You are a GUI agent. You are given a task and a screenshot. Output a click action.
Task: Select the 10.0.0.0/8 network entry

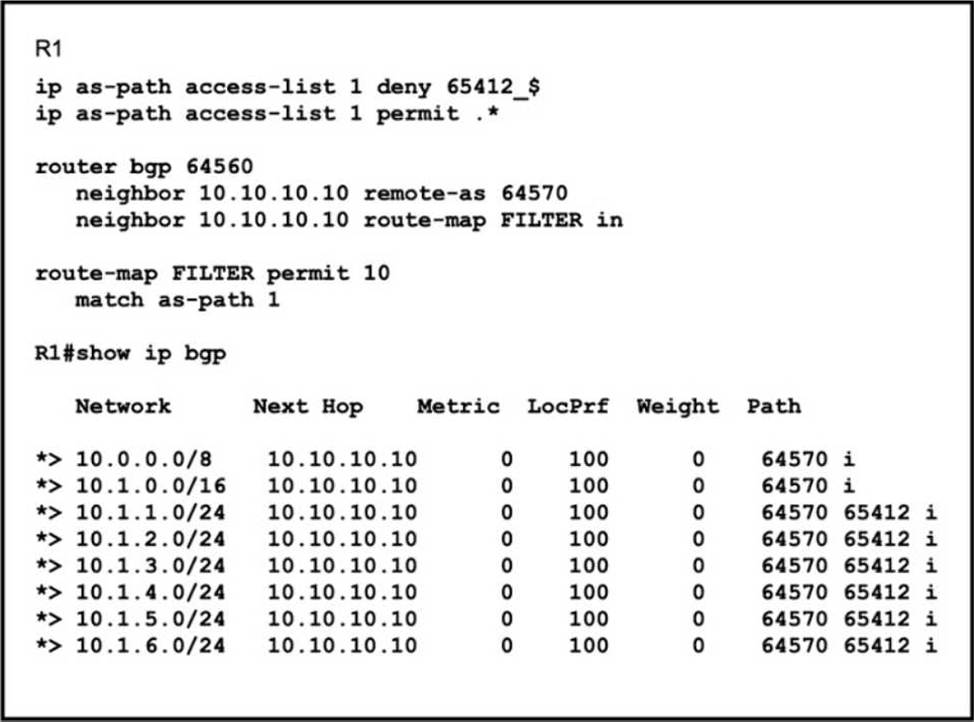tap(143, 460)
